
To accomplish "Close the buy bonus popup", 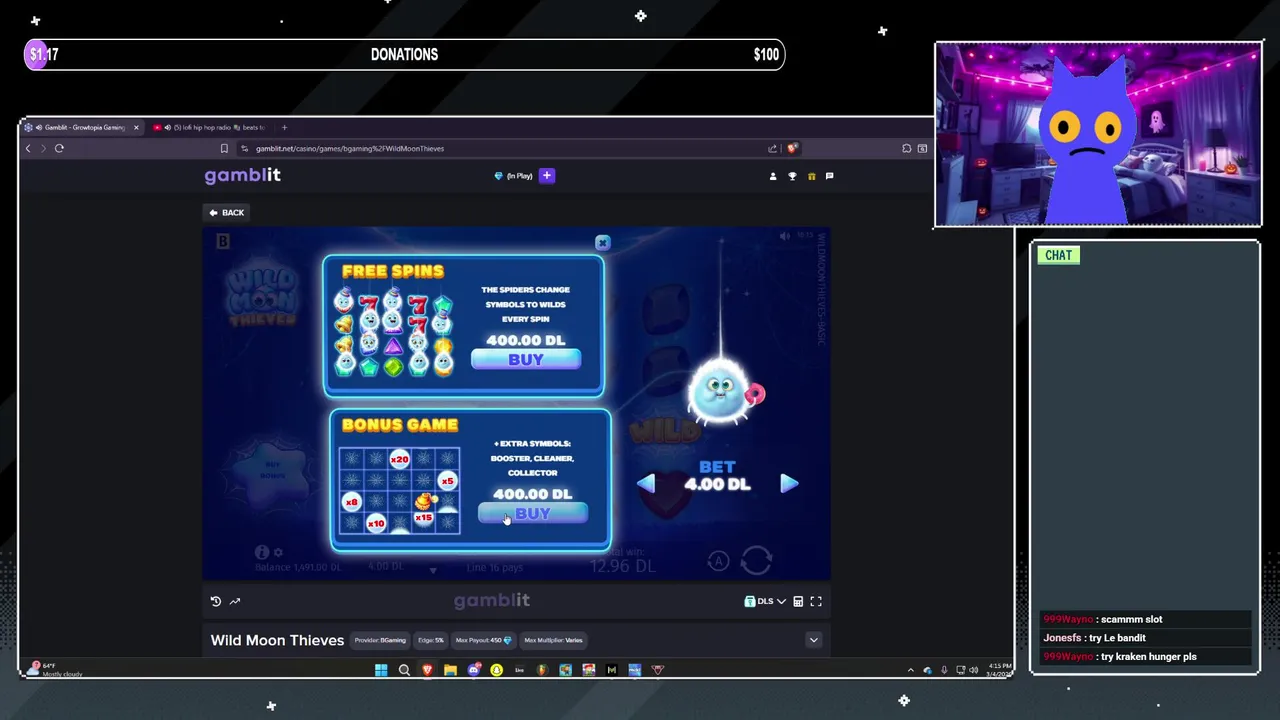I will (602, 243).
